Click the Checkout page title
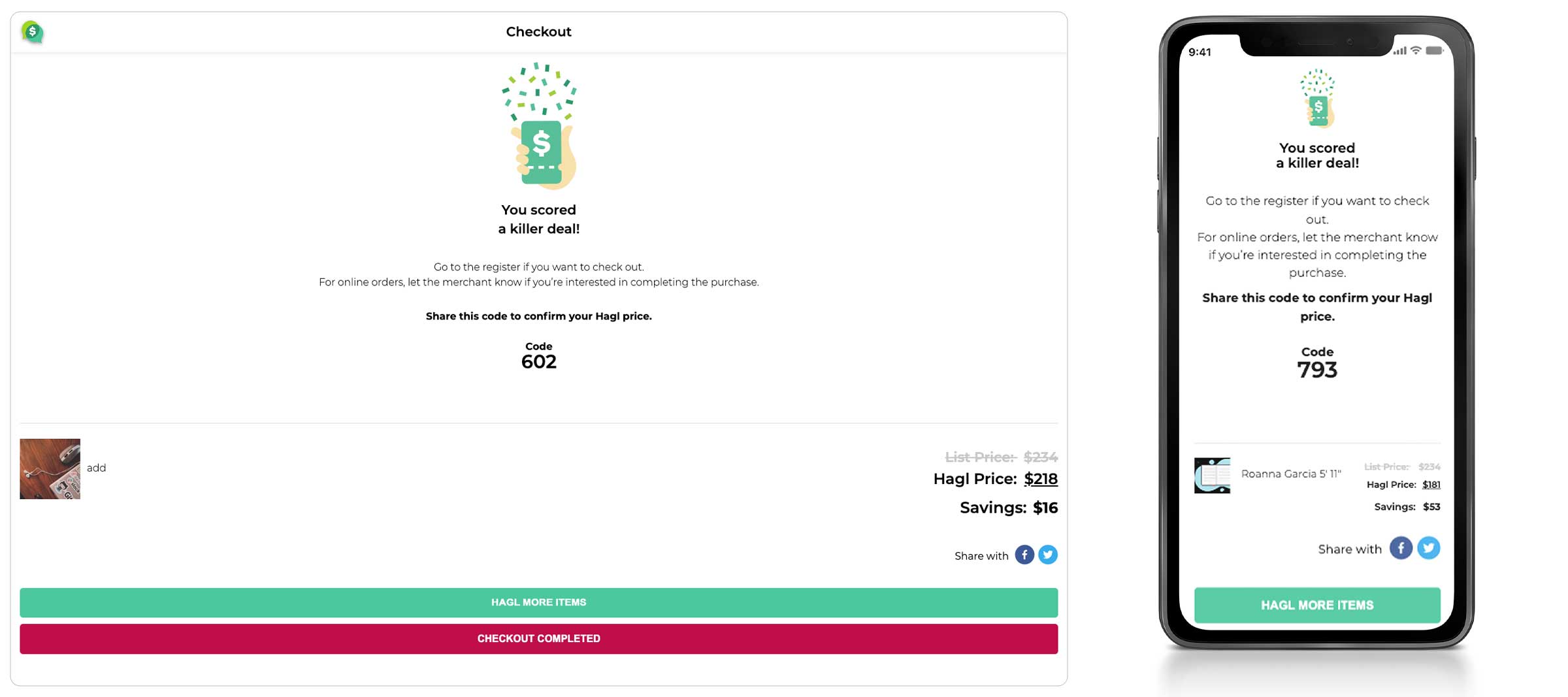The height and width of the screenshot is (697, 1568). pos(538,31)
